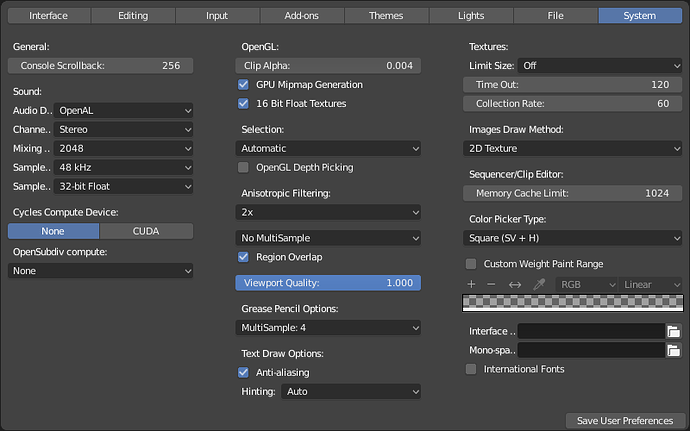Toggle Region Overlap checkbox

pyautogui.click(x=243, y=257)
